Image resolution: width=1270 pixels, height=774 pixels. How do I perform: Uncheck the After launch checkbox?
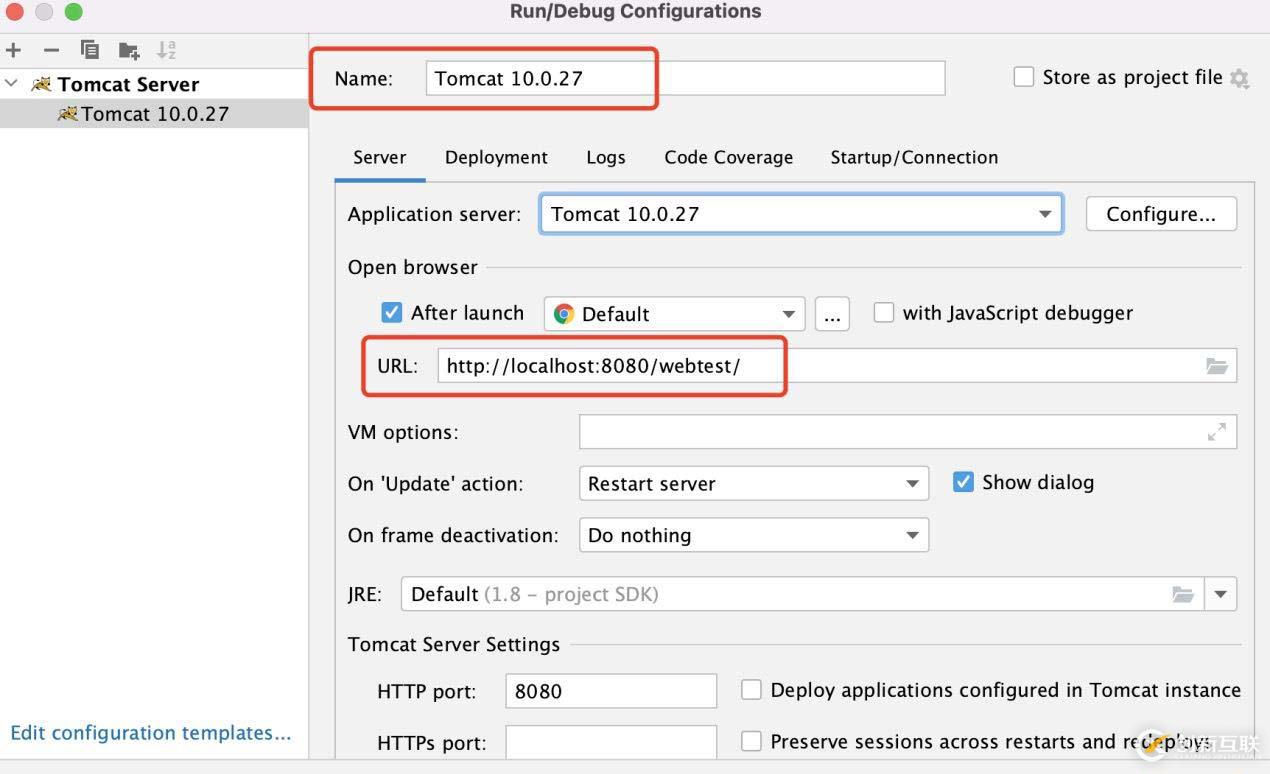tap(392, 313)
